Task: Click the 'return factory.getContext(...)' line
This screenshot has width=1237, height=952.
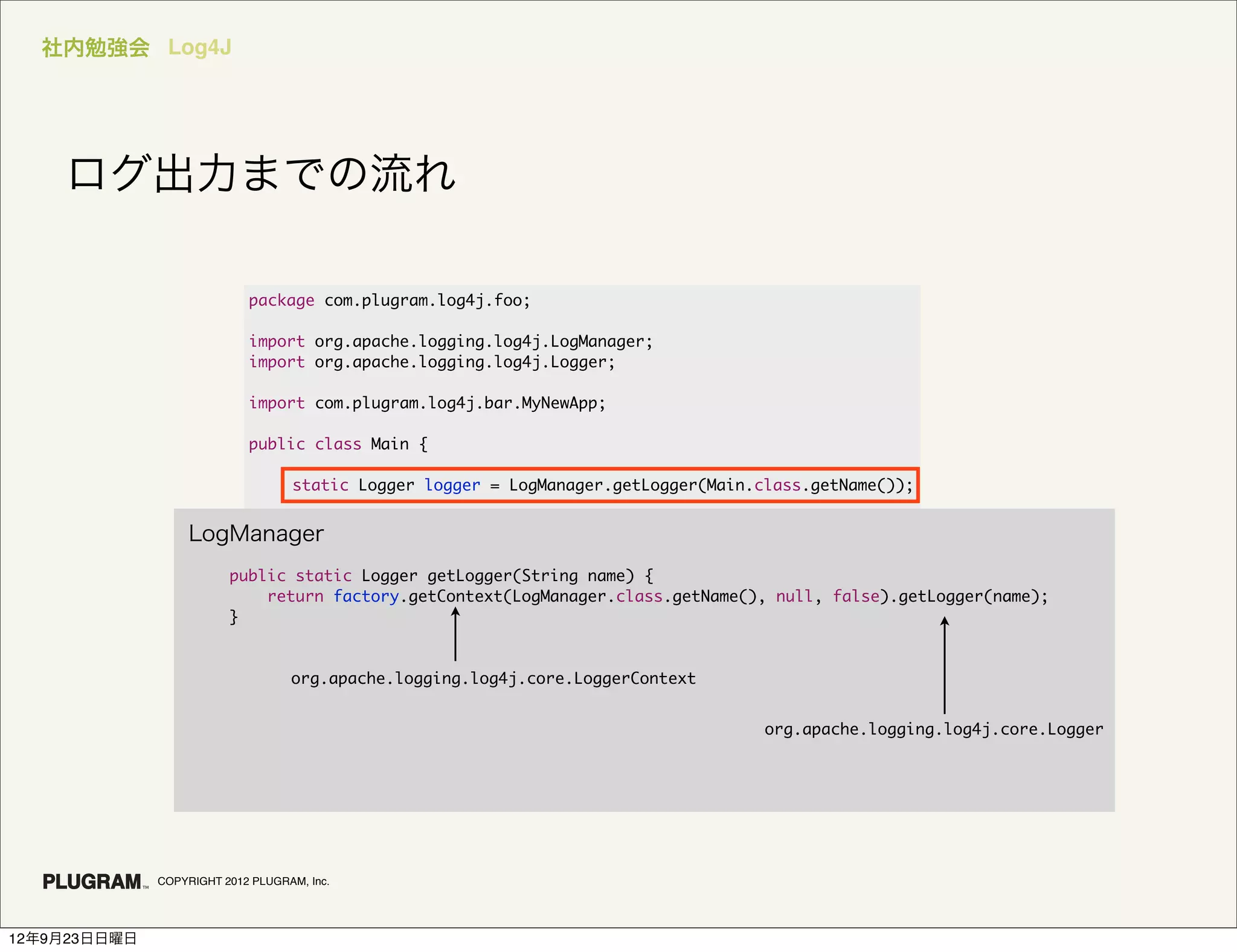Action: pos(658,596)
